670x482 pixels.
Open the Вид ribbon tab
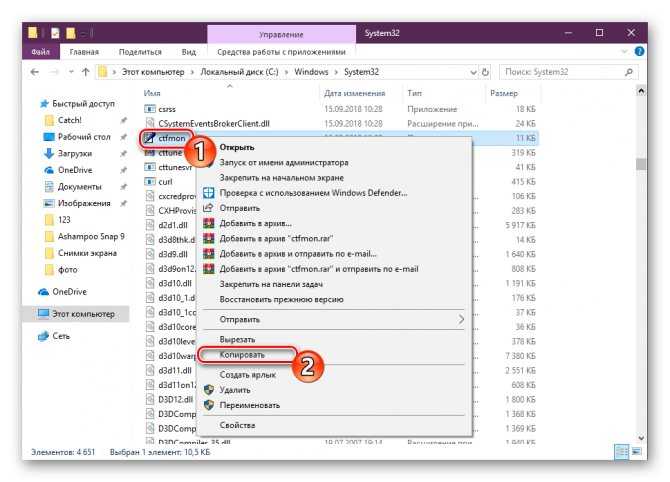[x=188, y=52]
